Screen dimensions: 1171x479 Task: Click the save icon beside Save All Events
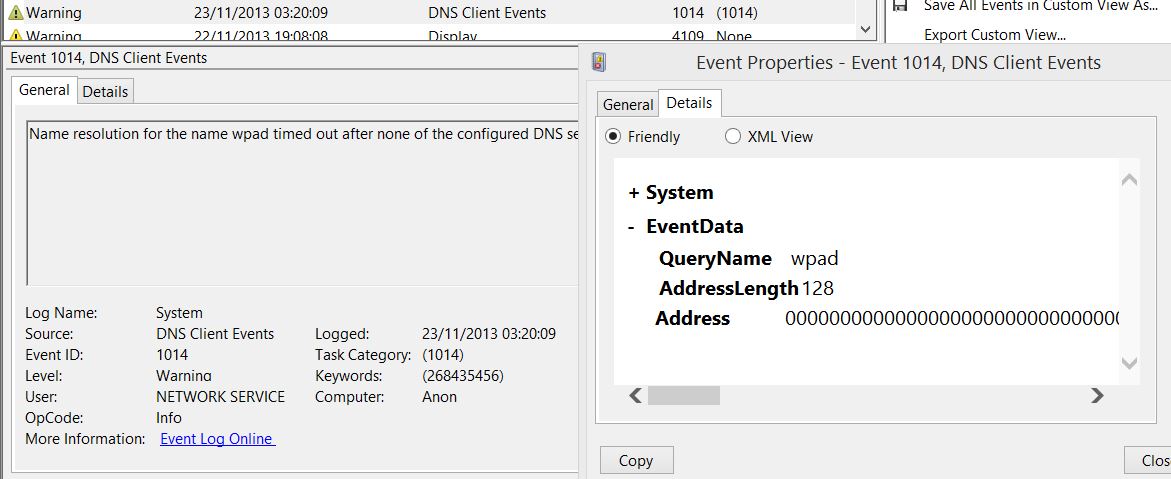[x=900, y=6]
